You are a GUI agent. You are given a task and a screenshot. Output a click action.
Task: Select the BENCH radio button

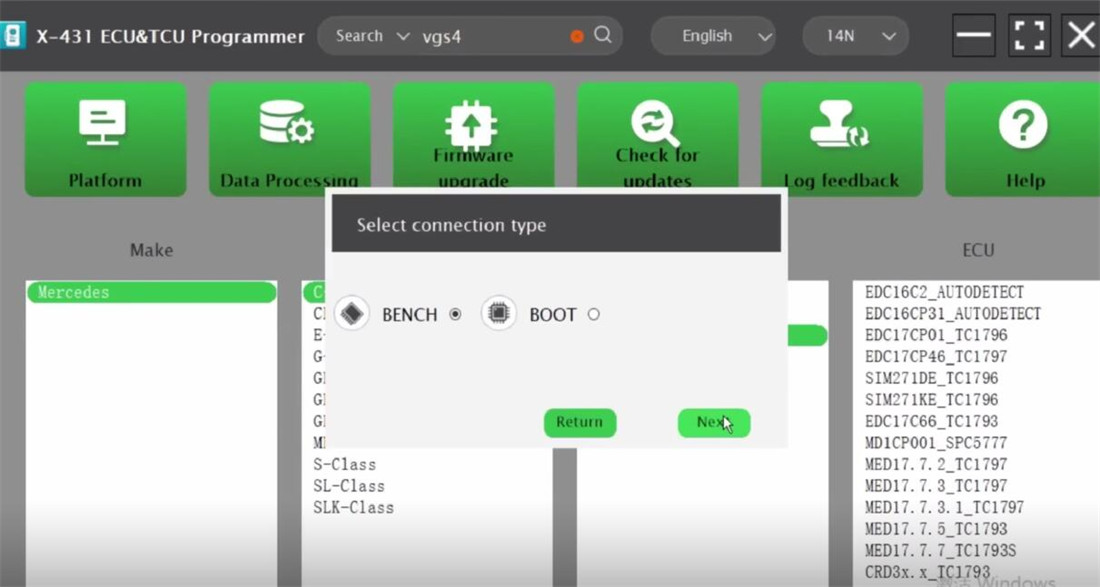[x=455, y=314]
